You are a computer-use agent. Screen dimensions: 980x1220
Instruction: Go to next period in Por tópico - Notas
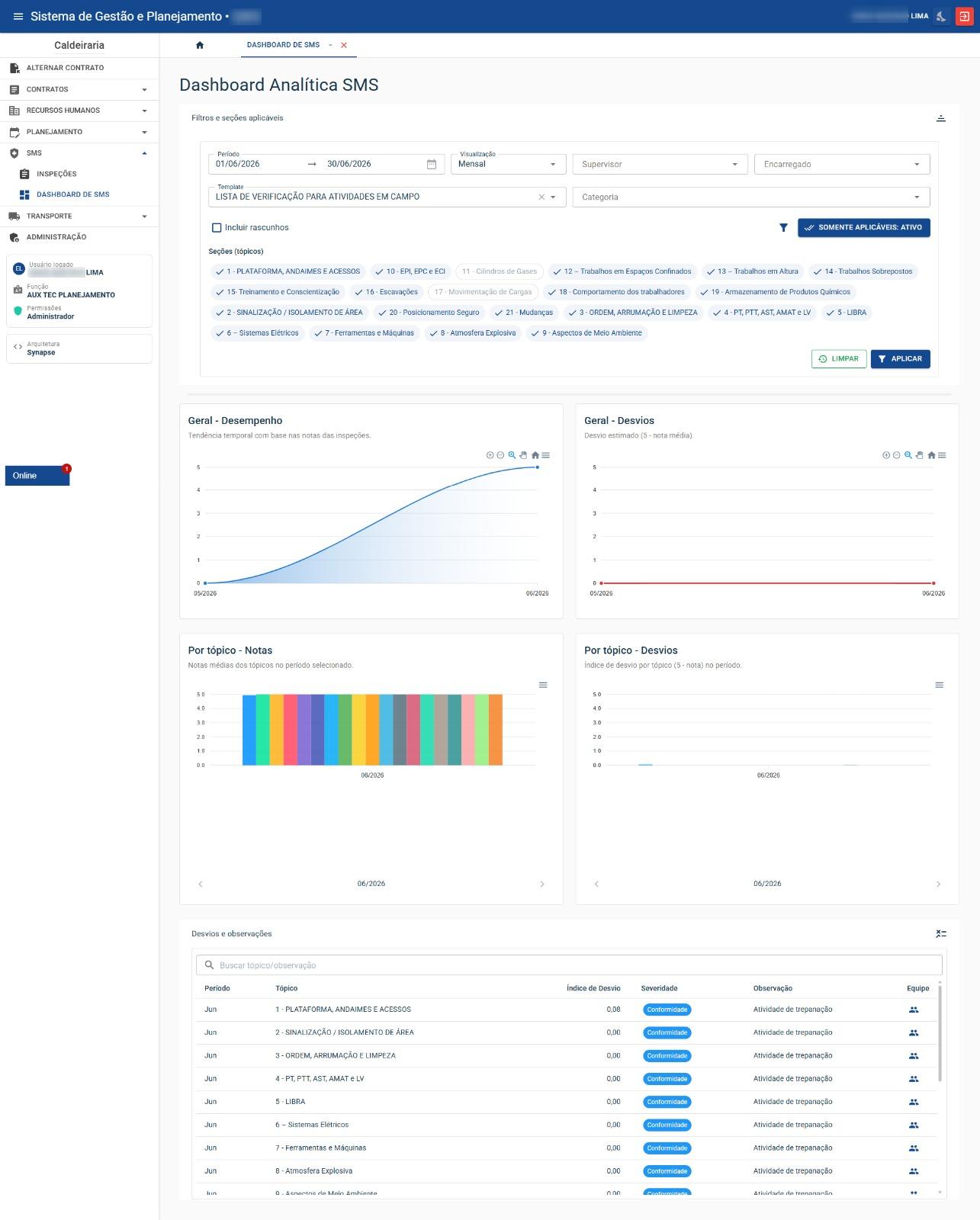tap(542, 884)
